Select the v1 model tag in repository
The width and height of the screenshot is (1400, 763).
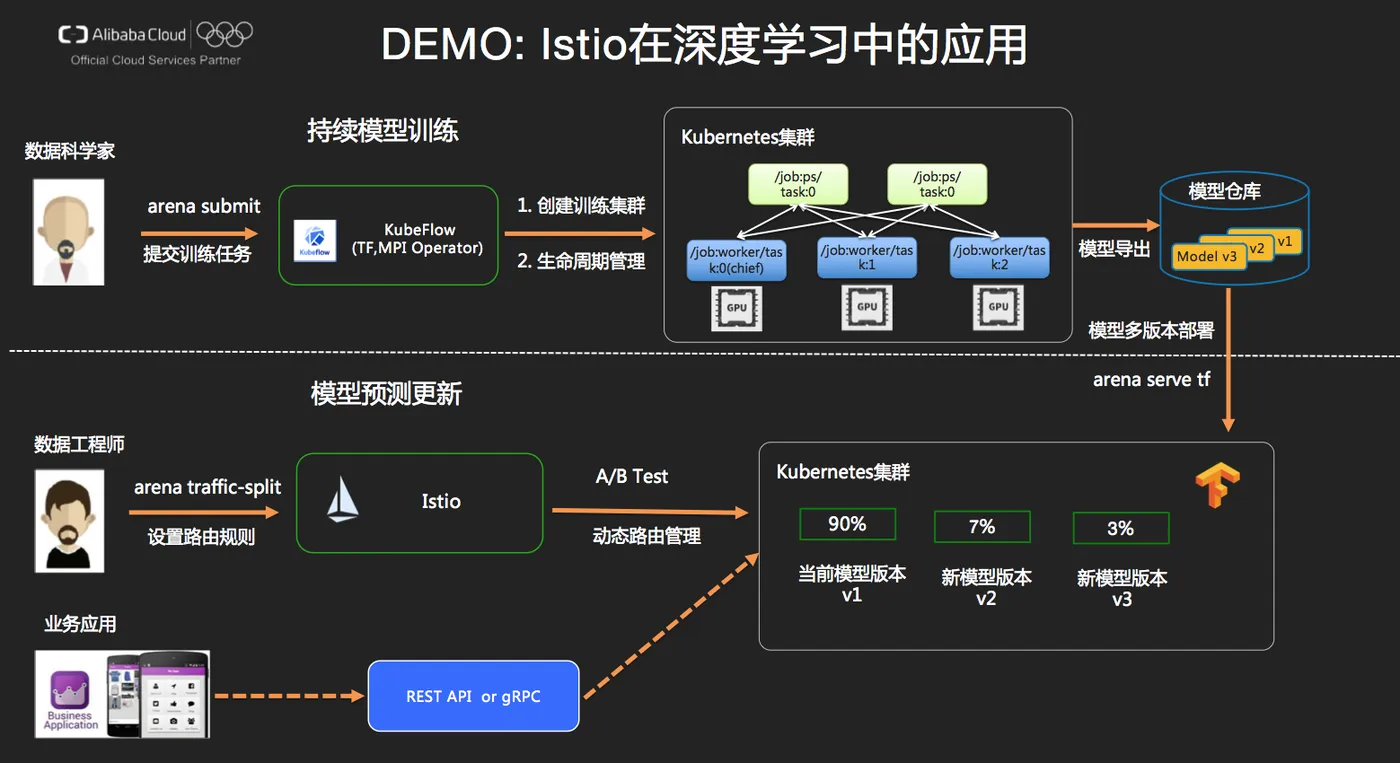point(1285,241)
